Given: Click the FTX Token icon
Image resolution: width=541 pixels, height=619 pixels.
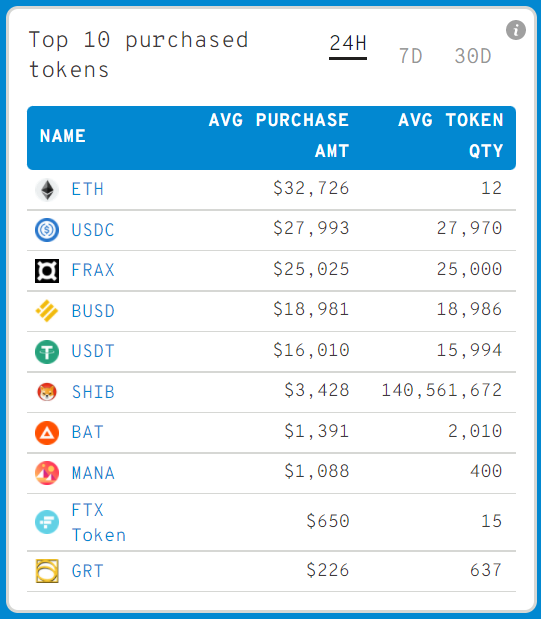Looking at the screenshot, I should (x=47, y=522).
